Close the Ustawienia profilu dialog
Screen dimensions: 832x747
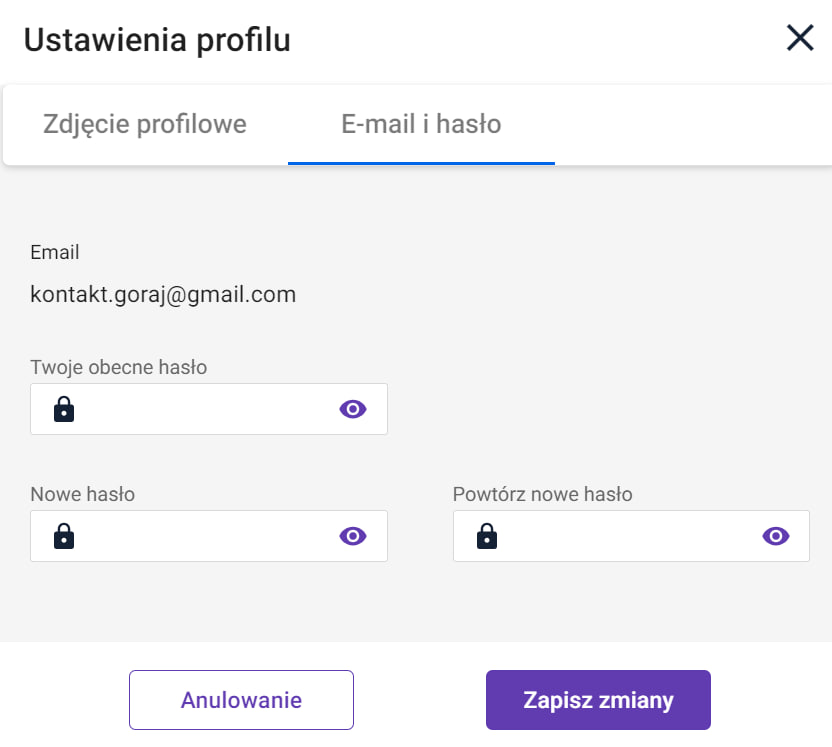tap(800, 38)
